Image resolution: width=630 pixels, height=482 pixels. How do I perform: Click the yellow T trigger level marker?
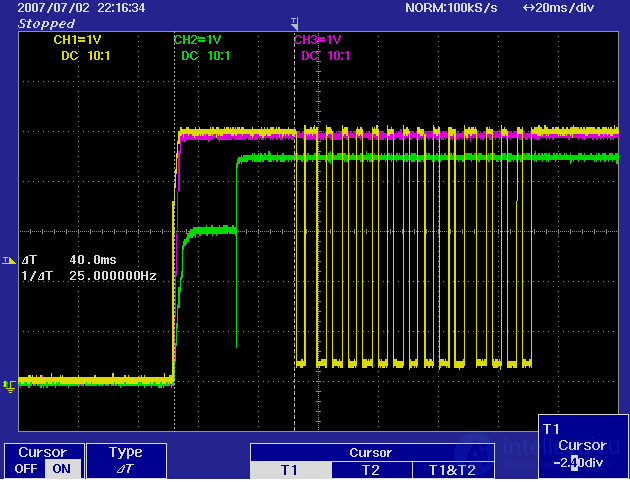tap(8, 260)
